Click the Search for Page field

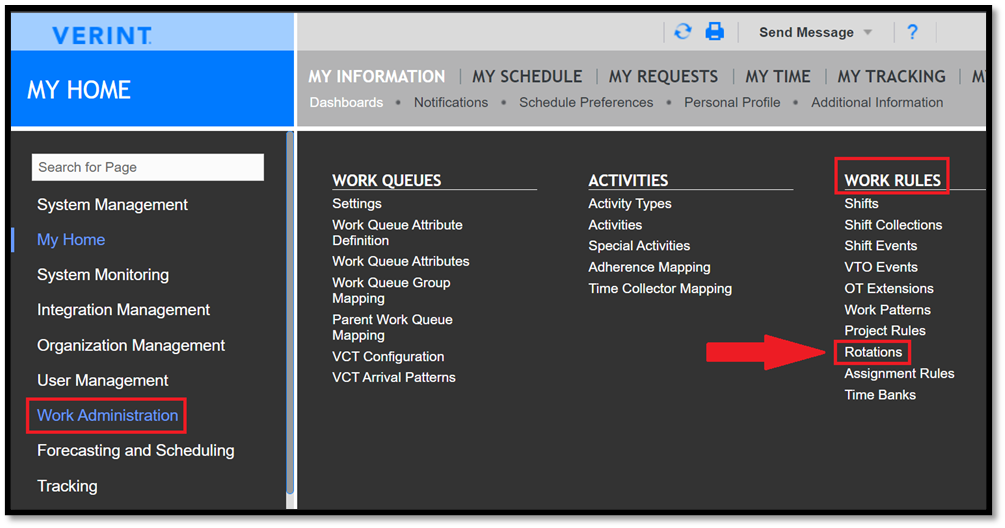148,167
